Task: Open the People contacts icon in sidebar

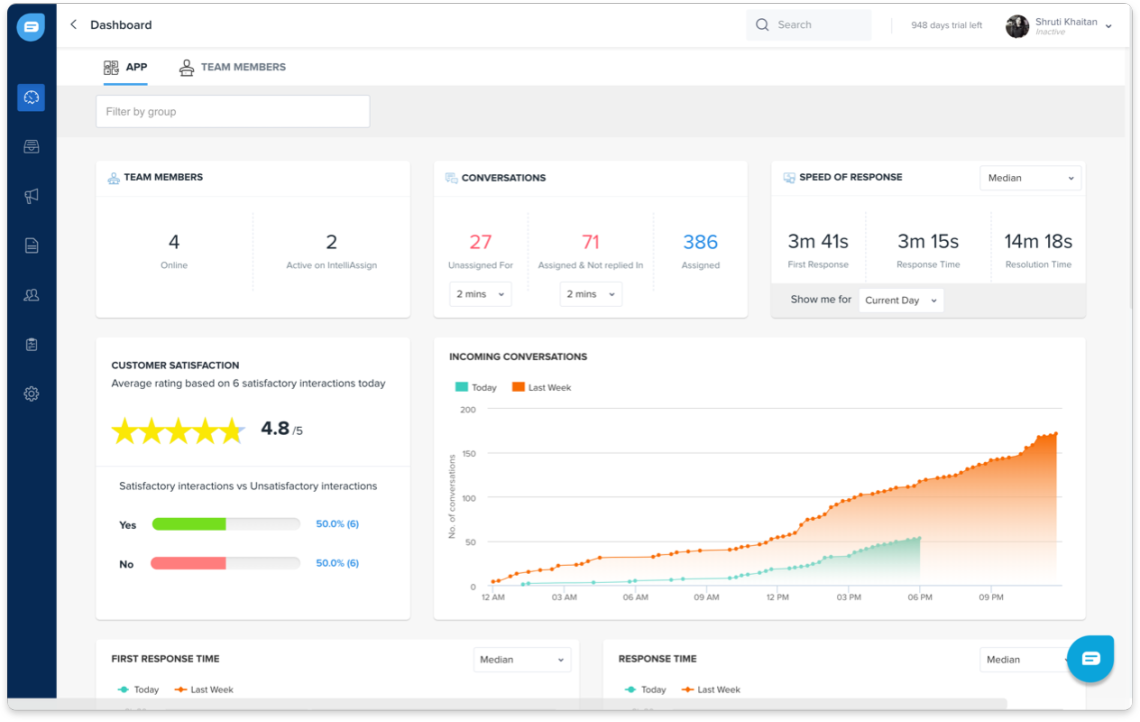Action: (x=30, y=294)
